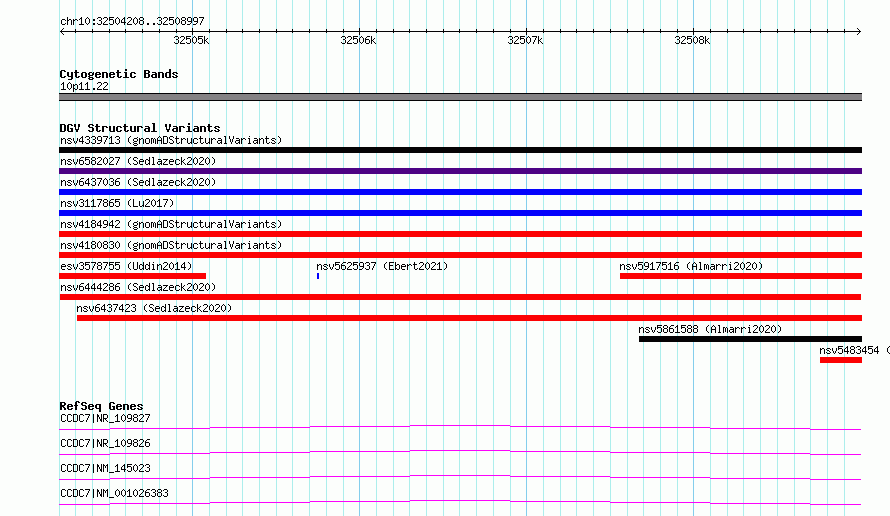Click the 32505k ruler position
The height and width of the screenshot is (516, 890).
point(191,40)
